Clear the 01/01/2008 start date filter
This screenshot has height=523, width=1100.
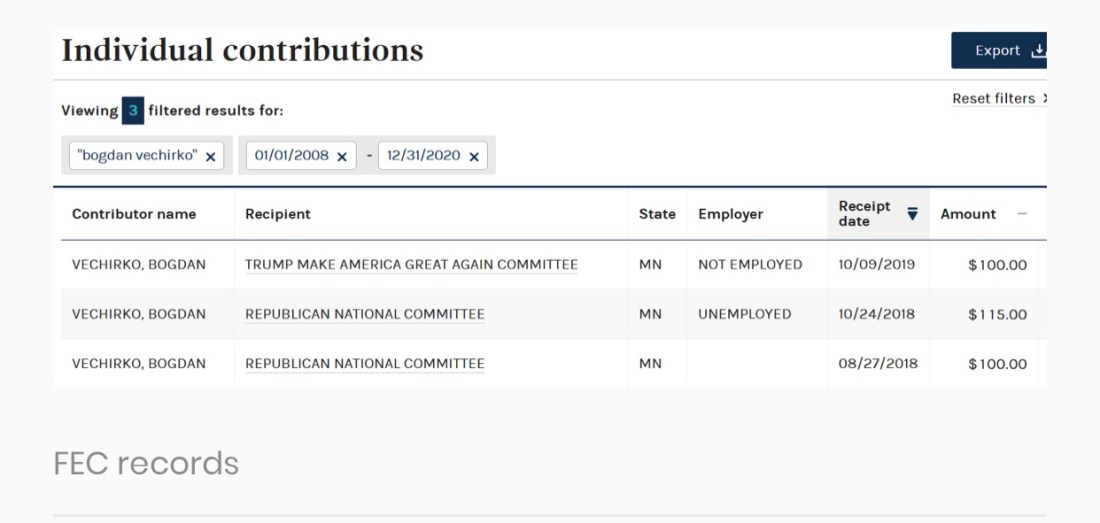pyautogui.click(x=342, y=157)
